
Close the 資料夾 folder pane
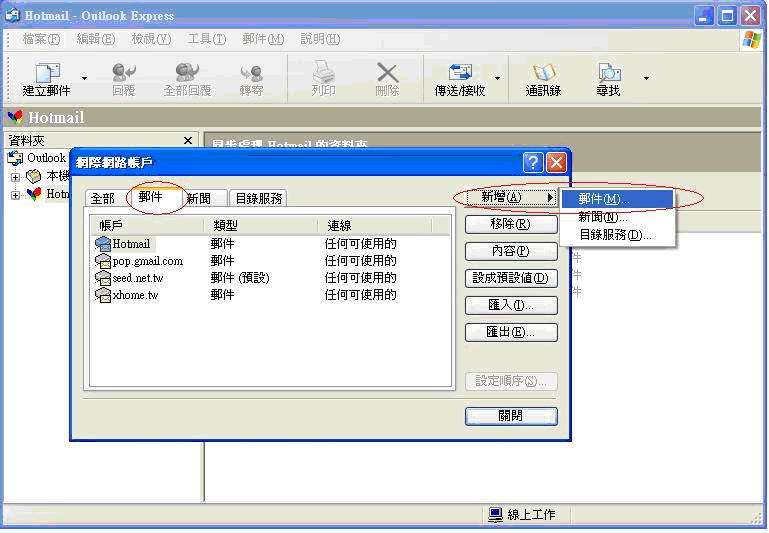click(x=188, y=141)
